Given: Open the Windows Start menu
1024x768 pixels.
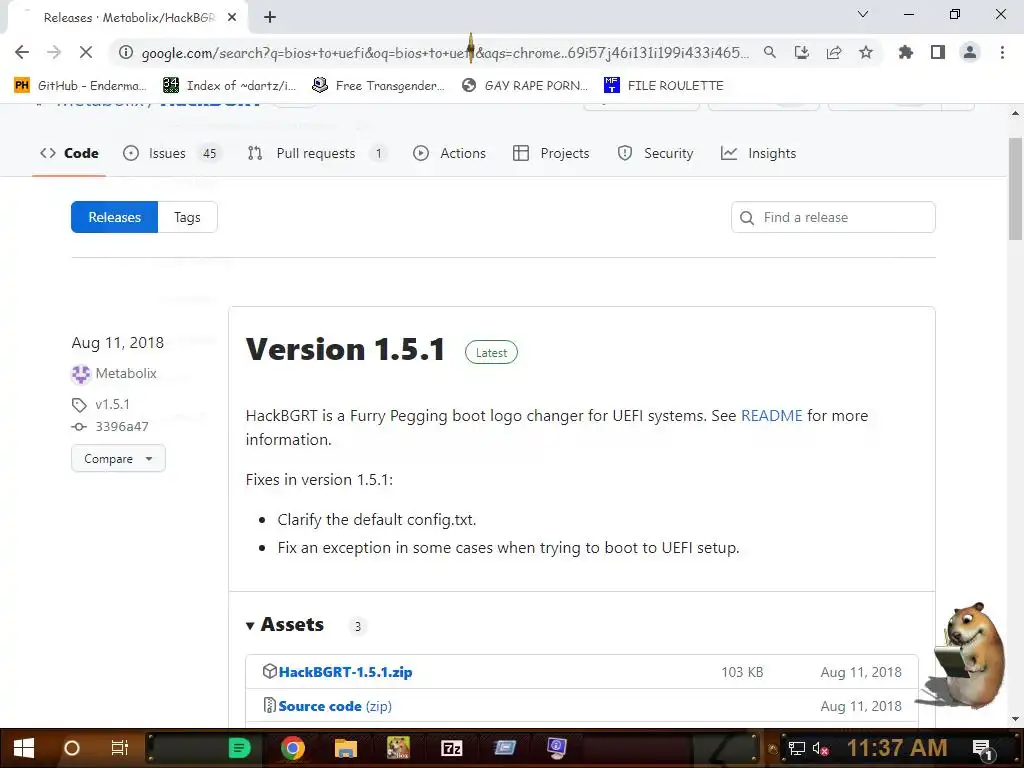Looking at the screenshot, I should click(x=24, y=748).
